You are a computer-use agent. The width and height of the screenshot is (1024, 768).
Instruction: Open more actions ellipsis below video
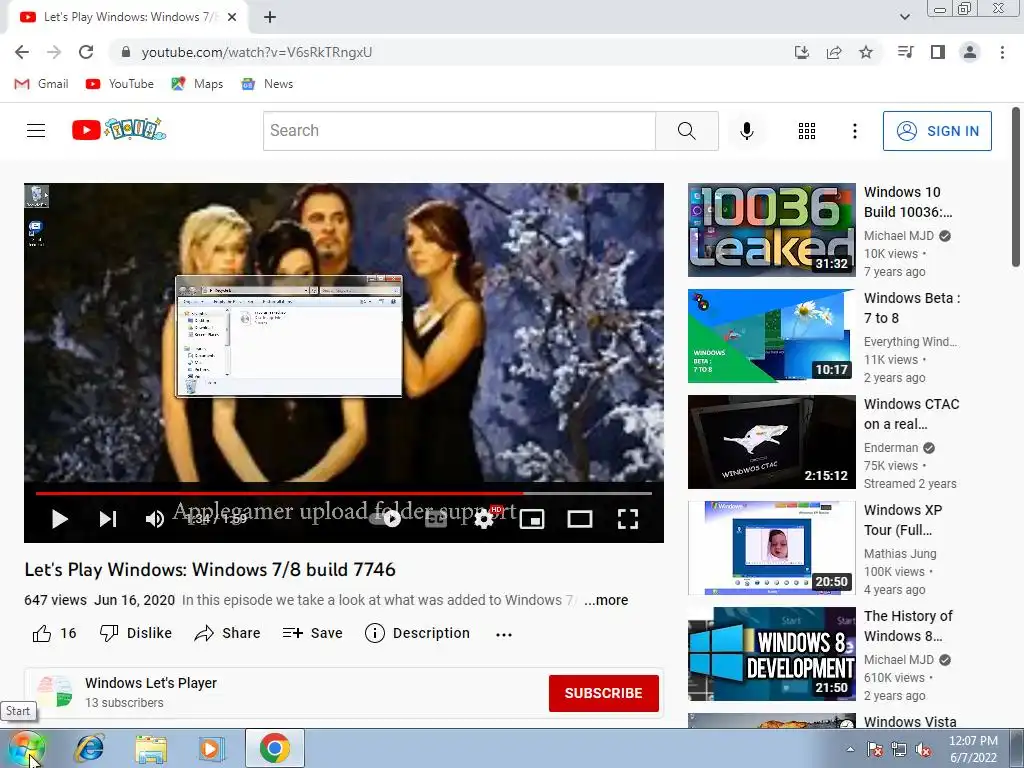click(x=504, y=634)
